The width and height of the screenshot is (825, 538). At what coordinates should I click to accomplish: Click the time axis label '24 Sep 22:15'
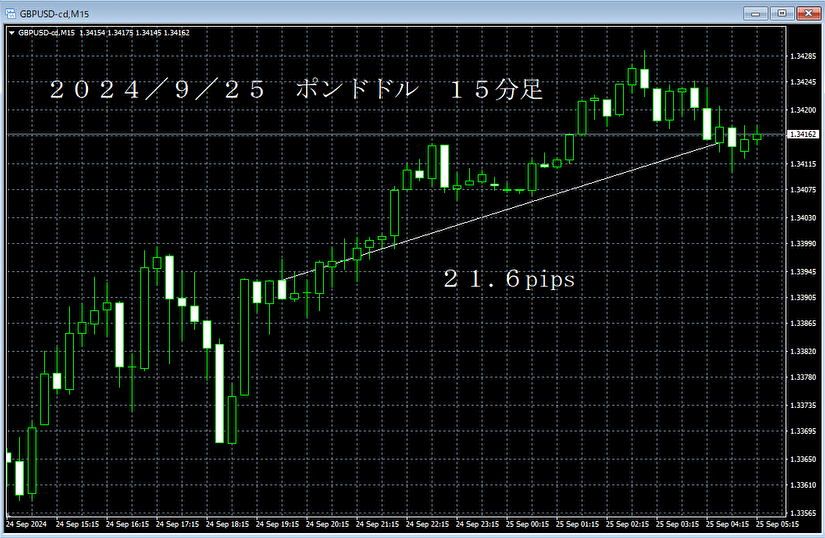(427, 524)
